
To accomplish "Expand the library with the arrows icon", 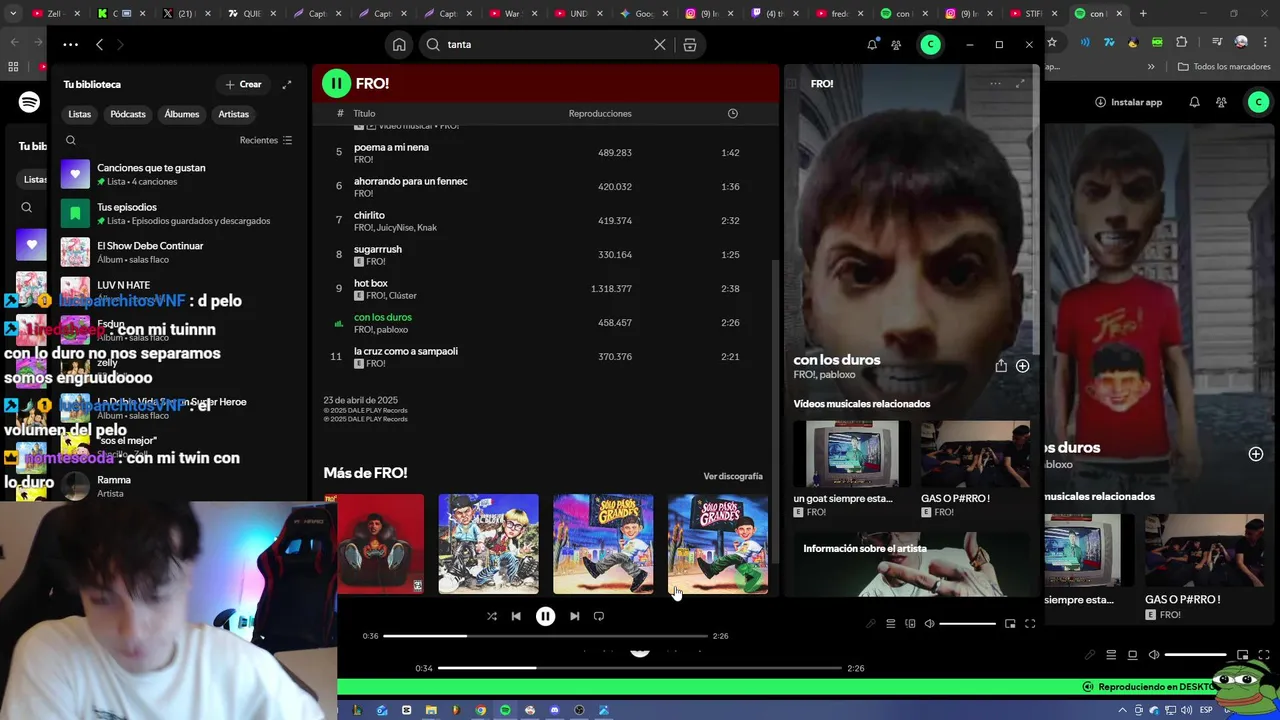I will 287,85.
